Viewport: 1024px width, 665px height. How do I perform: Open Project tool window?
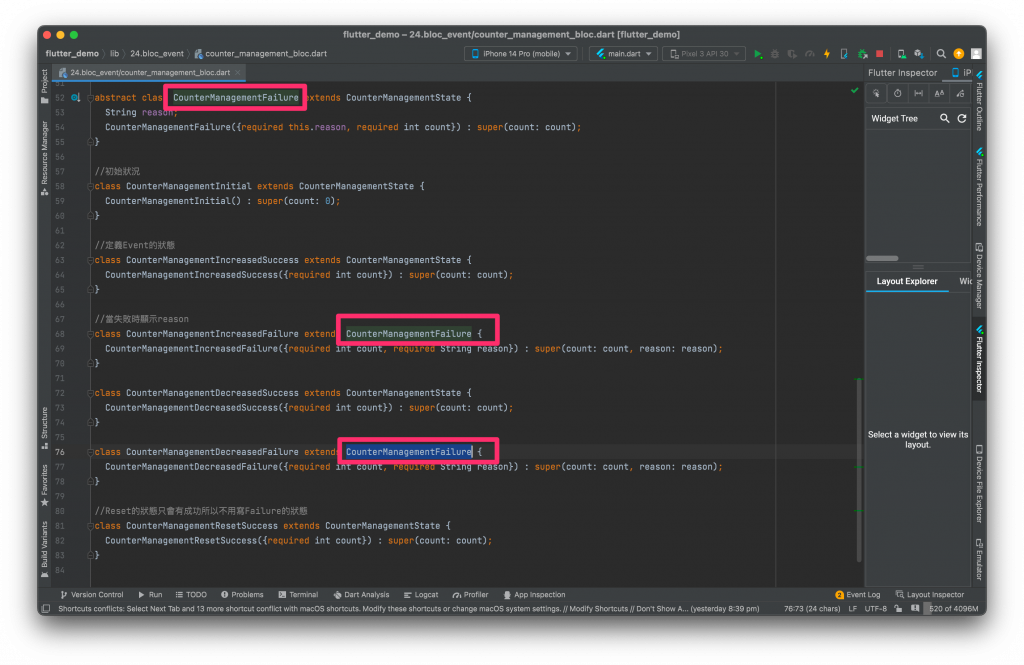click(44, 86)
